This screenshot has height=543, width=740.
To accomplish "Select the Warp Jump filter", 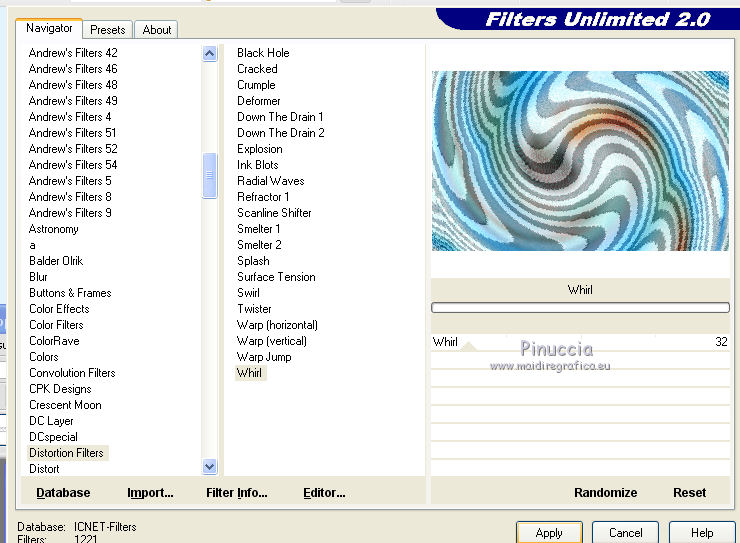I will pyautogui.click(x=264, y=357).
